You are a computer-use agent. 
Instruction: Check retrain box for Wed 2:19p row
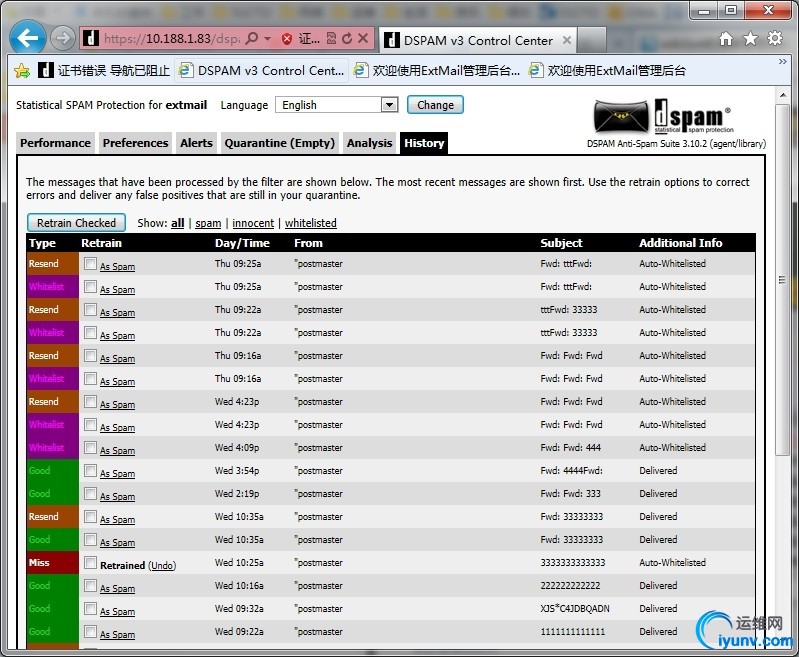90,493
